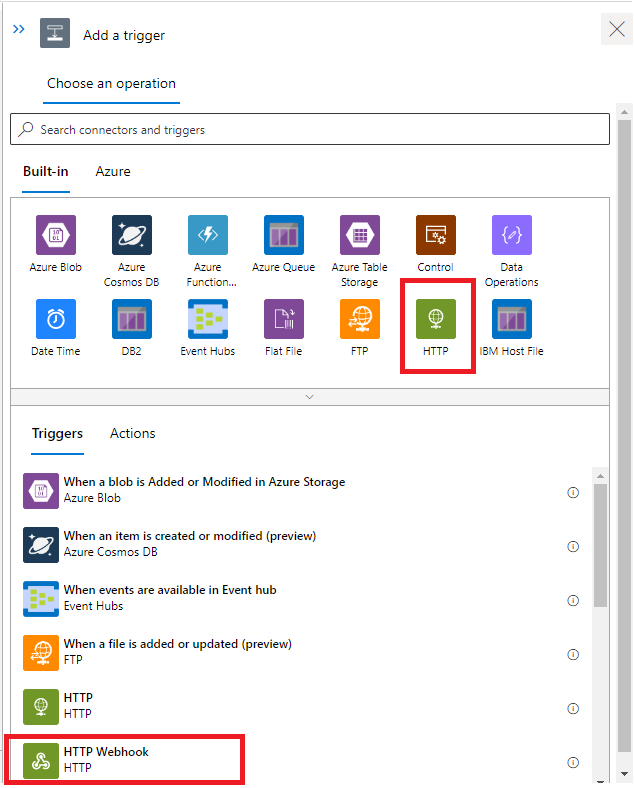Pick the Flat File connector
This screenshot has width=634, height=788.
284,319
